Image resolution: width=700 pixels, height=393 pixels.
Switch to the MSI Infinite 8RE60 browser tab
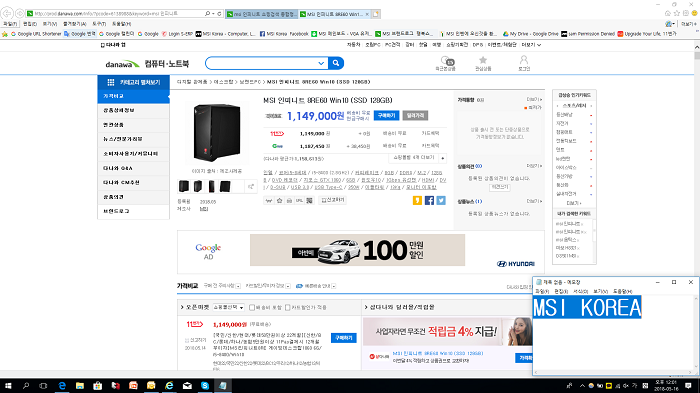tap(334, 14)
